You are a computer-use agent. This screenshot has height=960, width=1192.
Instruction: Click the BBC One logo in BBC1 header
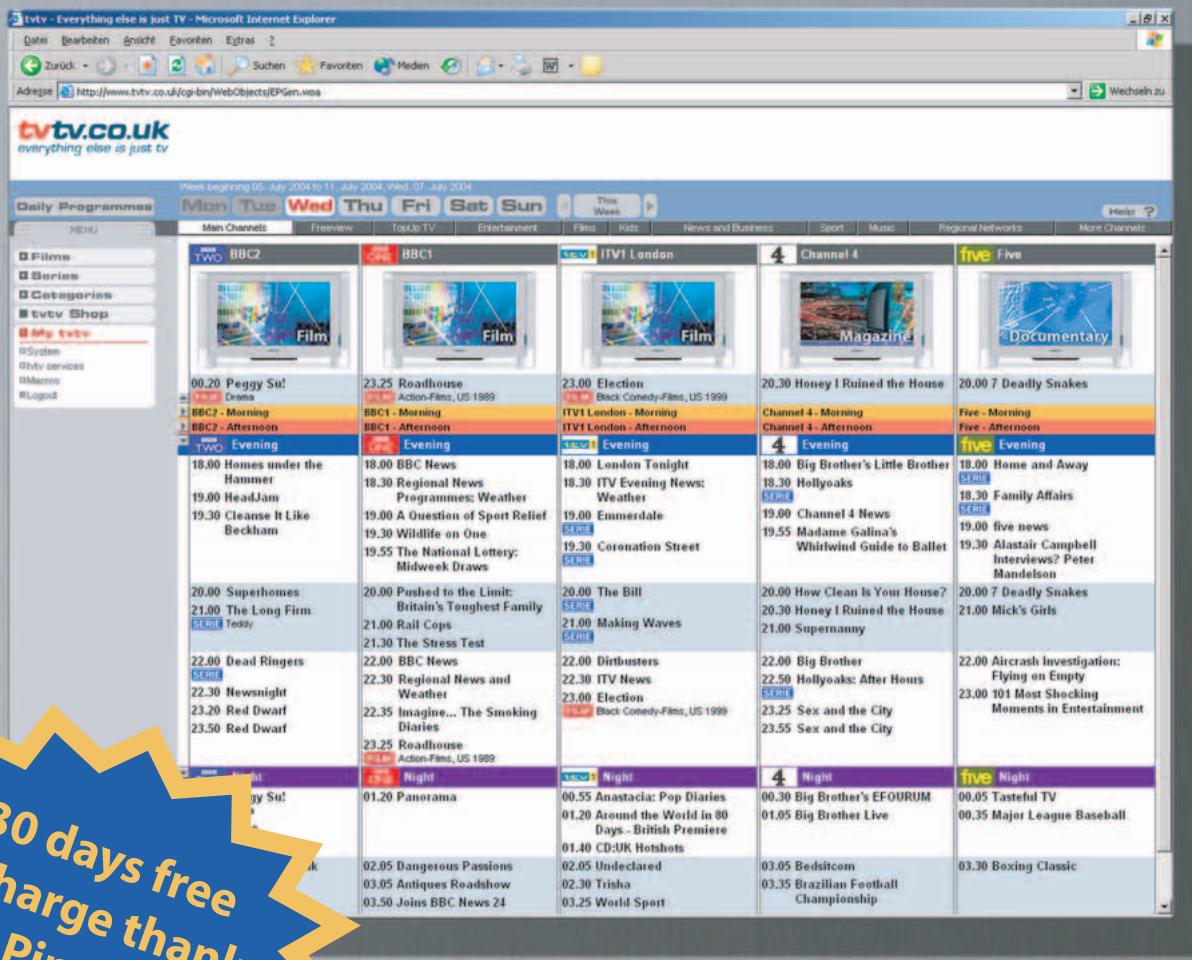[x=379, y=255]
